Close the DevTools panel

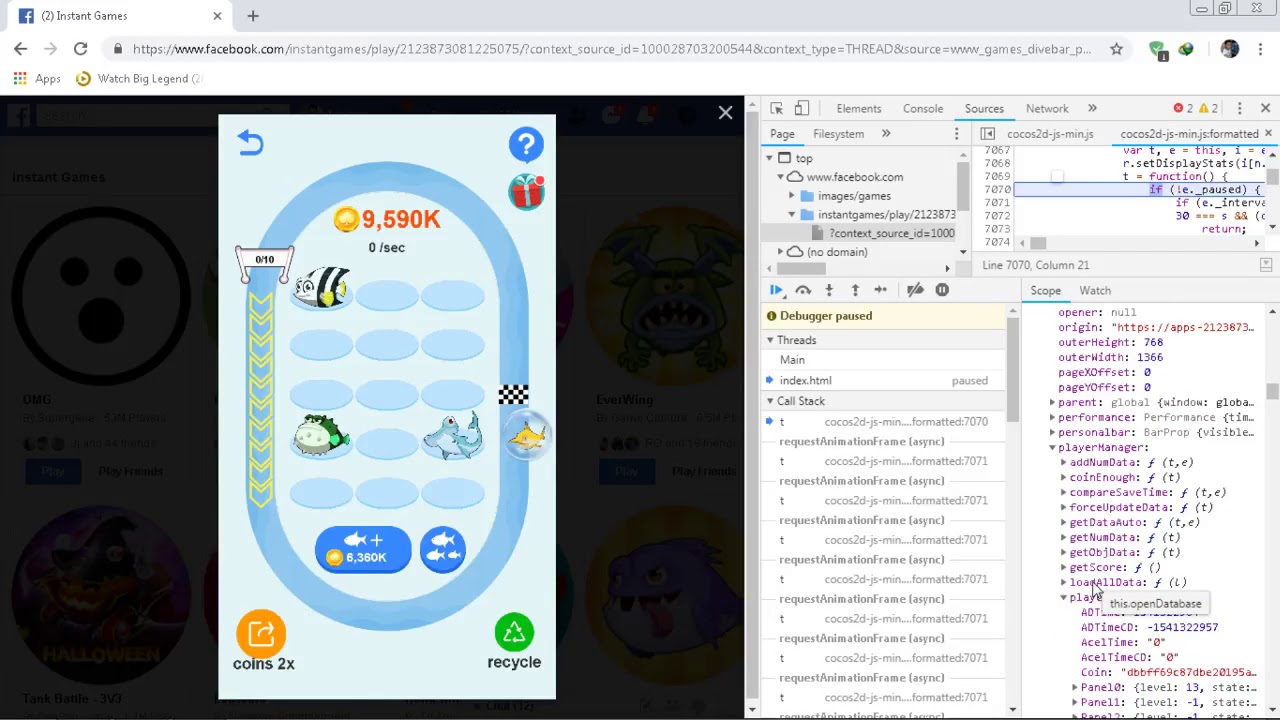1265,108
